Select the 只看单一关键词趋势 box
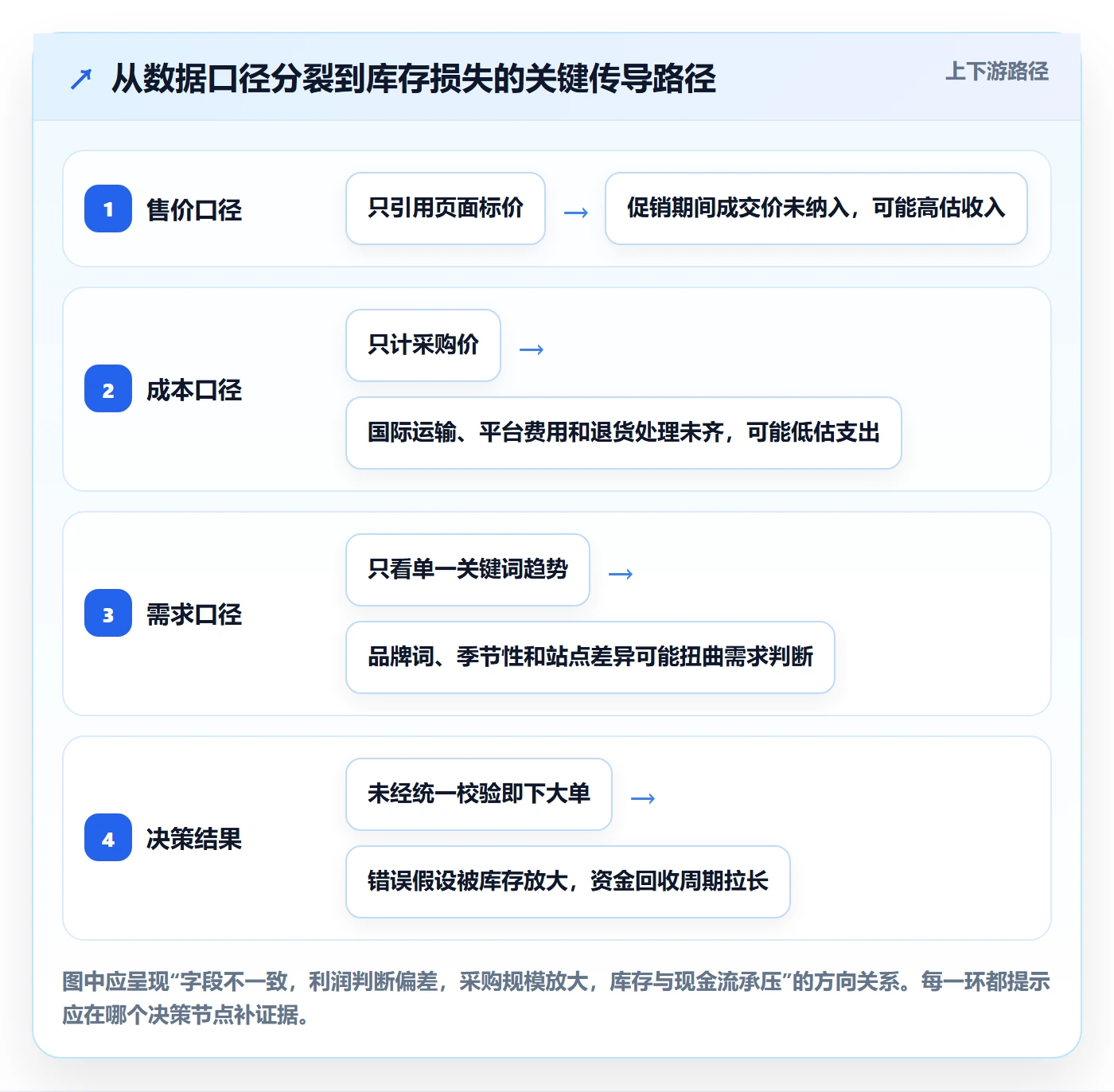The image size is (1114, 1092). (468, 570)
